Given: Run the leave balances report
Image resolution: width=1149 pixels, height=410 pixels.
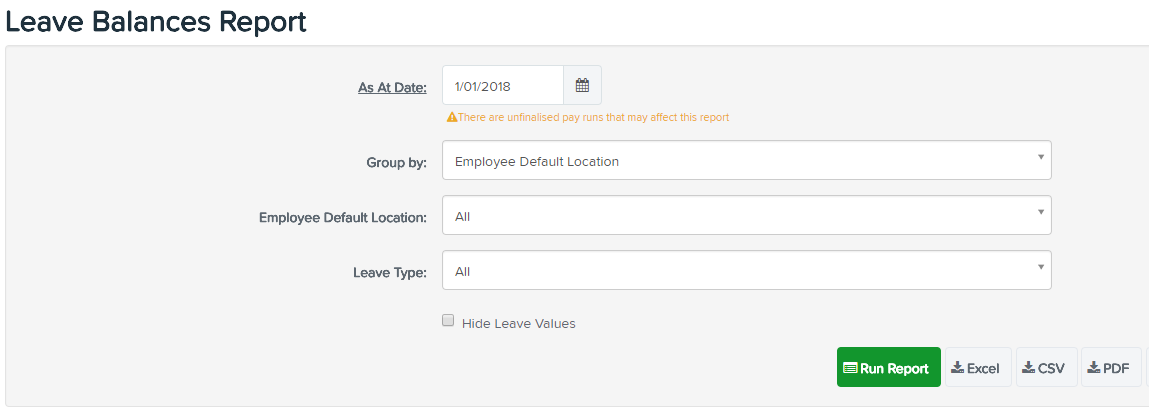Looking at the screenshot, I should 889,368.
